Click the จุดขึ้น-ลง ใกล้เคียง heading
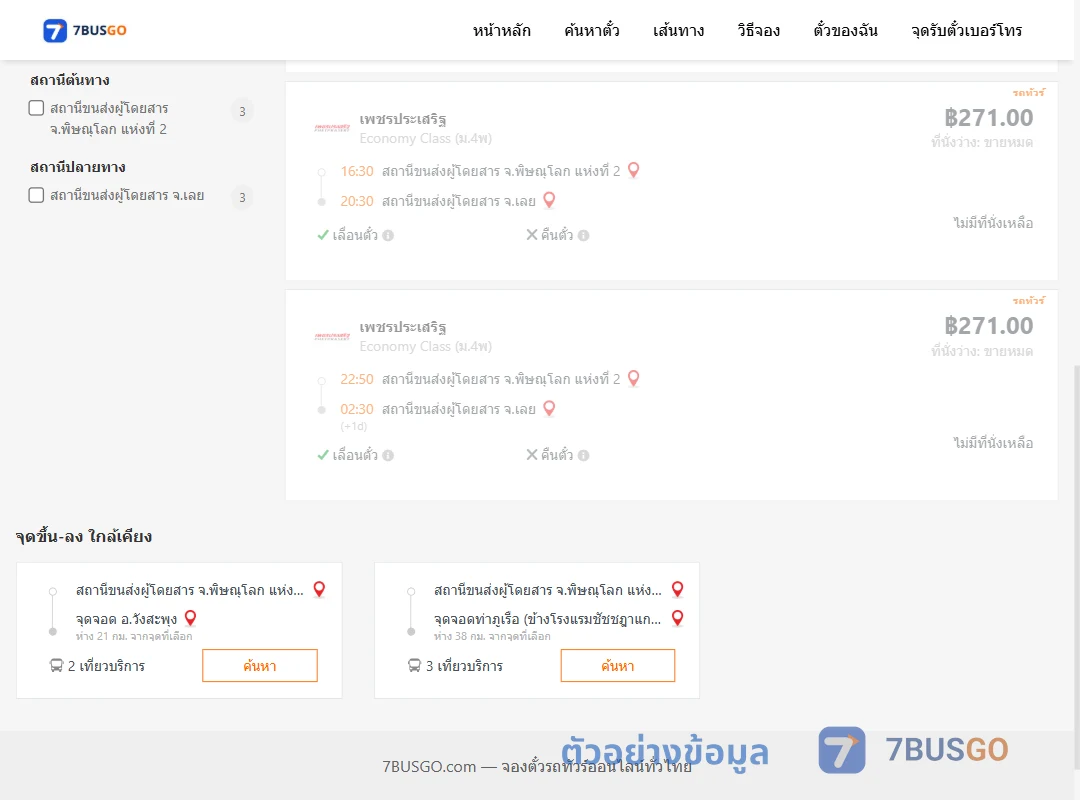 pos(84,536)
